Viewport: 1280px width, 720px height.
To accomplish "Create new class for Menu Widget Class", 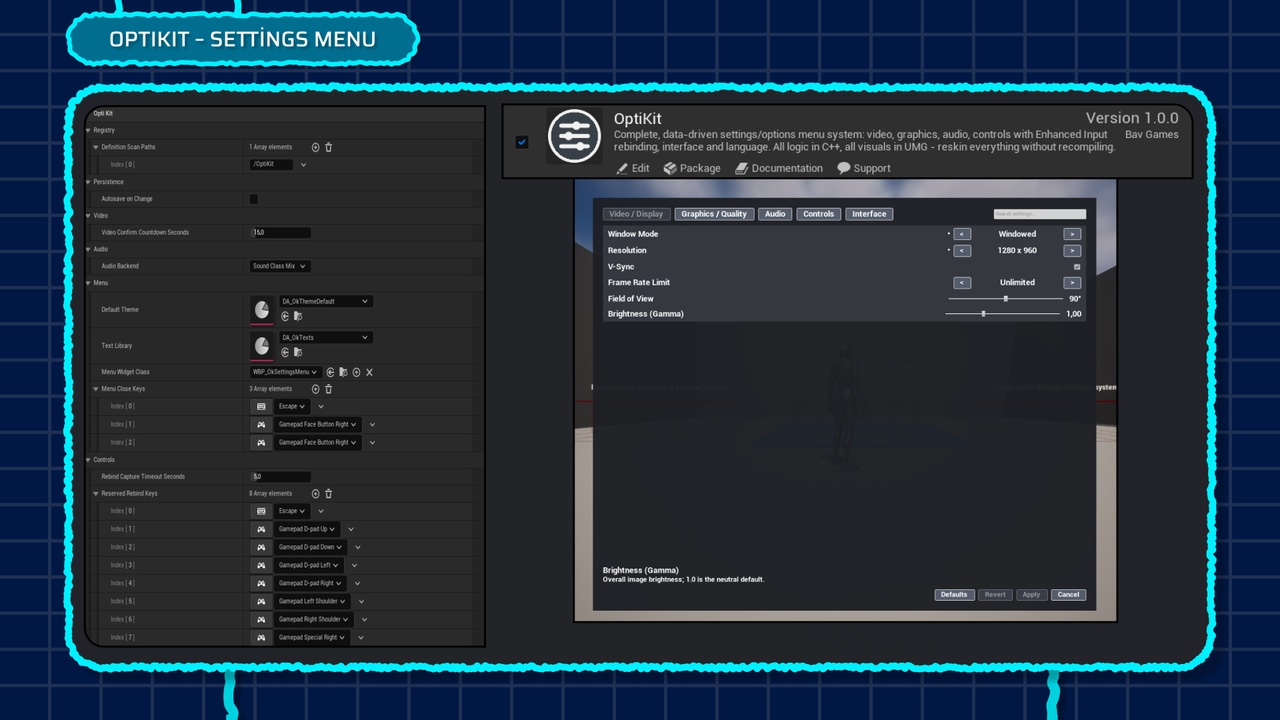I will (356, 372).
